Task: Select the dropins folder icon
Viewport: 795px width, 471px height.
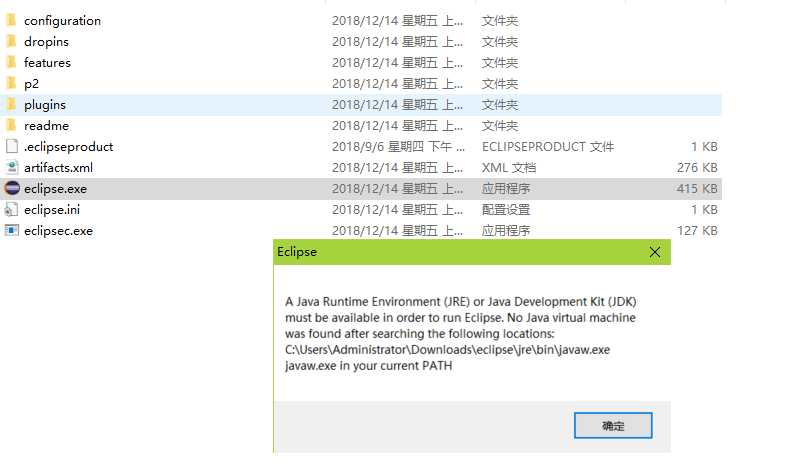Action: (x=11, y=41)
